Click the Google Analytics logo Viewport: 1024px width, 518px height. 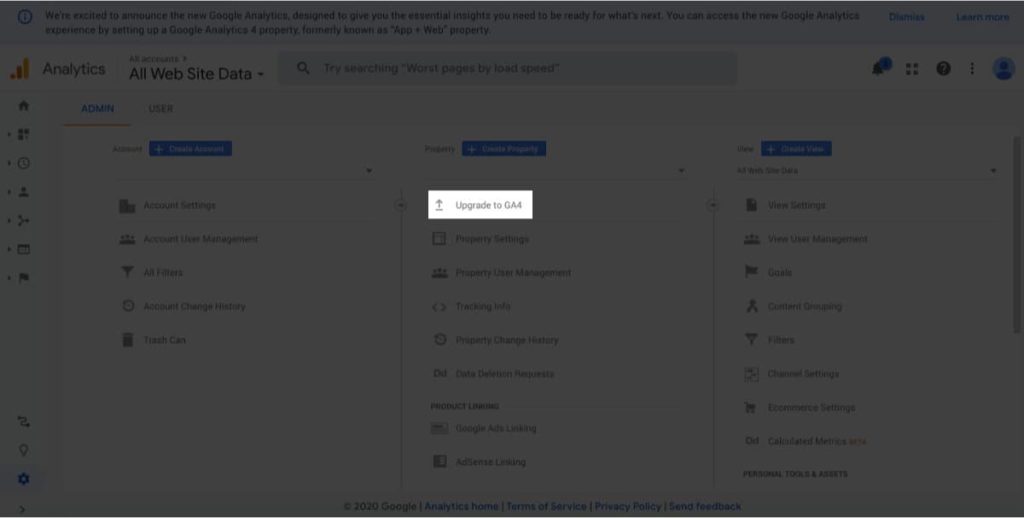pos(20,69)
